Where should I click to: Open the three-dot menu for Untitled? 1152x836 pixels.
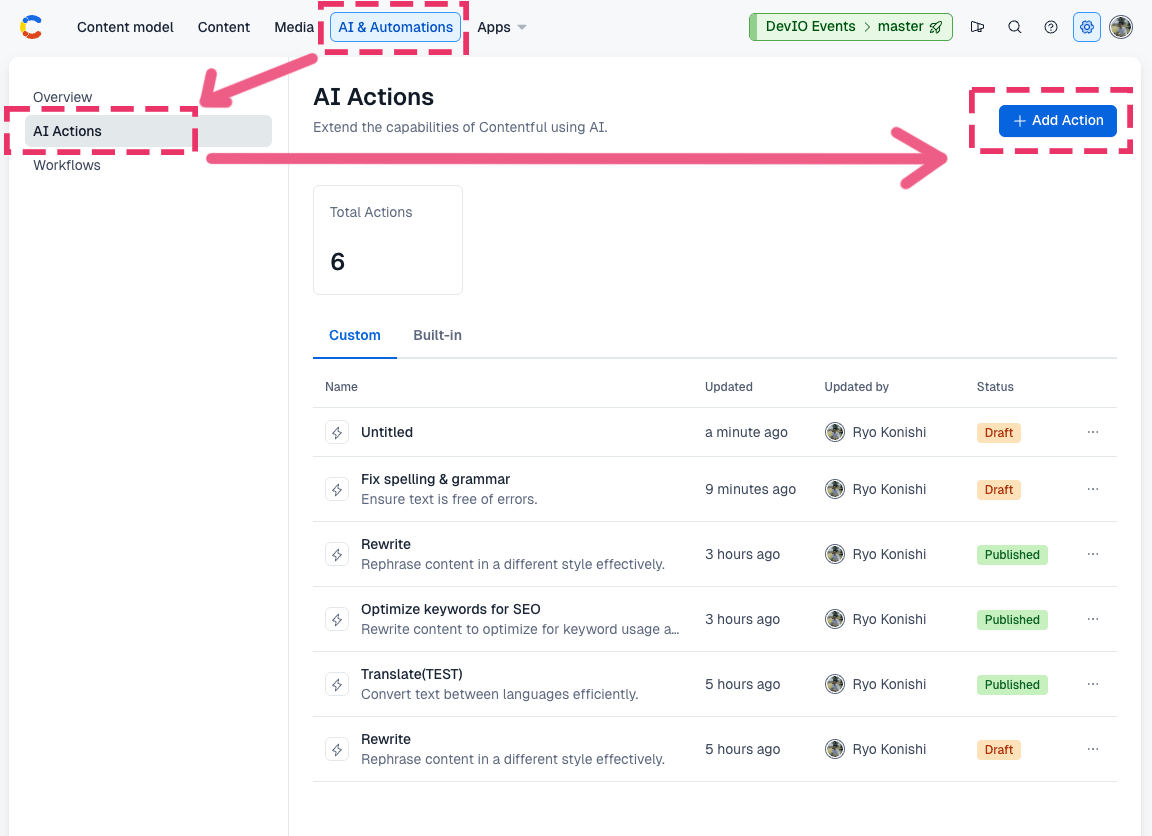1093,432
